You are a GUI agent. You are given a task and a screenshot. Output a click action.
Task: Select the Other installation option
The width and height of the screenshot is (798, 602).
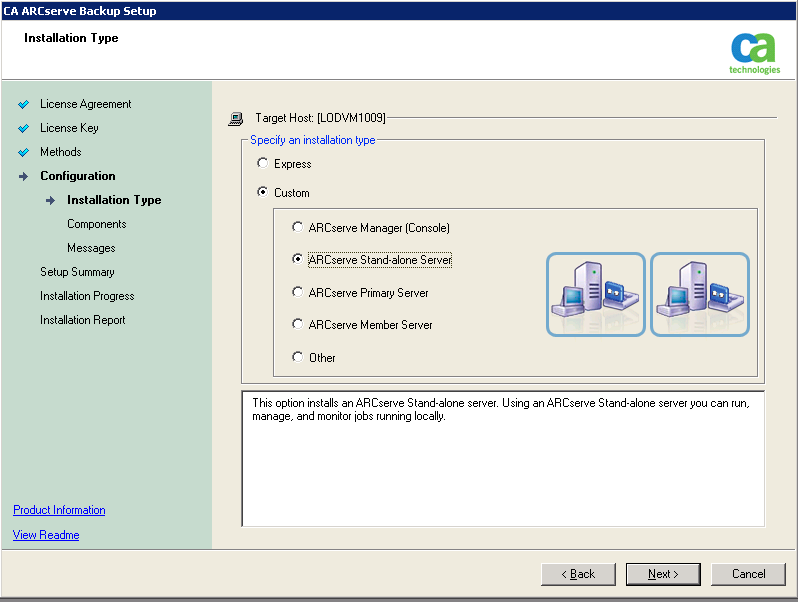click(297, 357)
